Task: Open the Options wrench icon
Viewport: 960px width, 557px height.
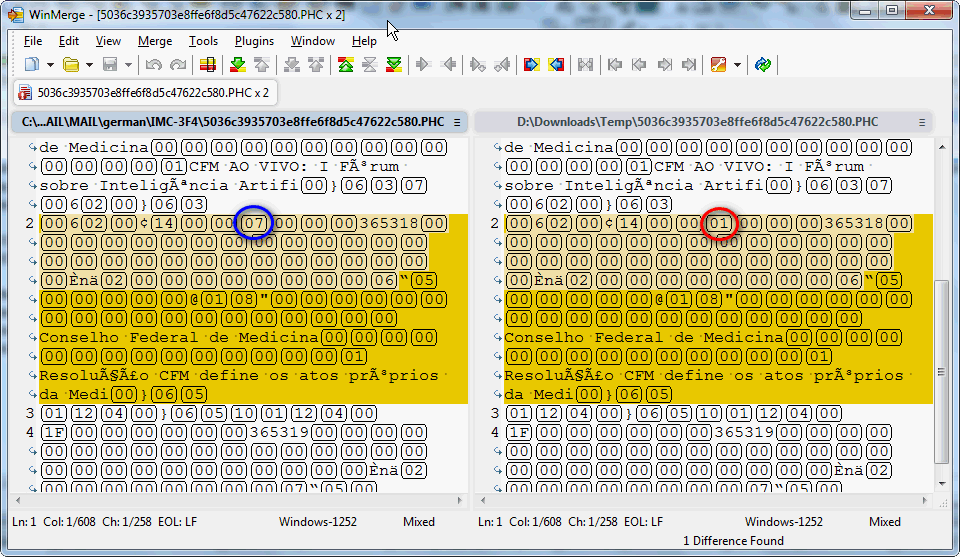Action: pos(718,65)
